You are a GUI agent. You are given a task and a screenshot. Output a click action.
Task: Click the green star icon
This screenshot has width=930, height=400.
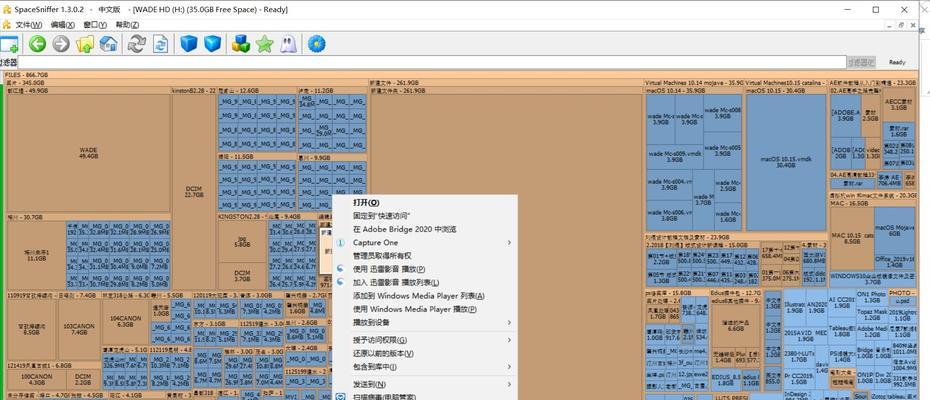(264, 43)
